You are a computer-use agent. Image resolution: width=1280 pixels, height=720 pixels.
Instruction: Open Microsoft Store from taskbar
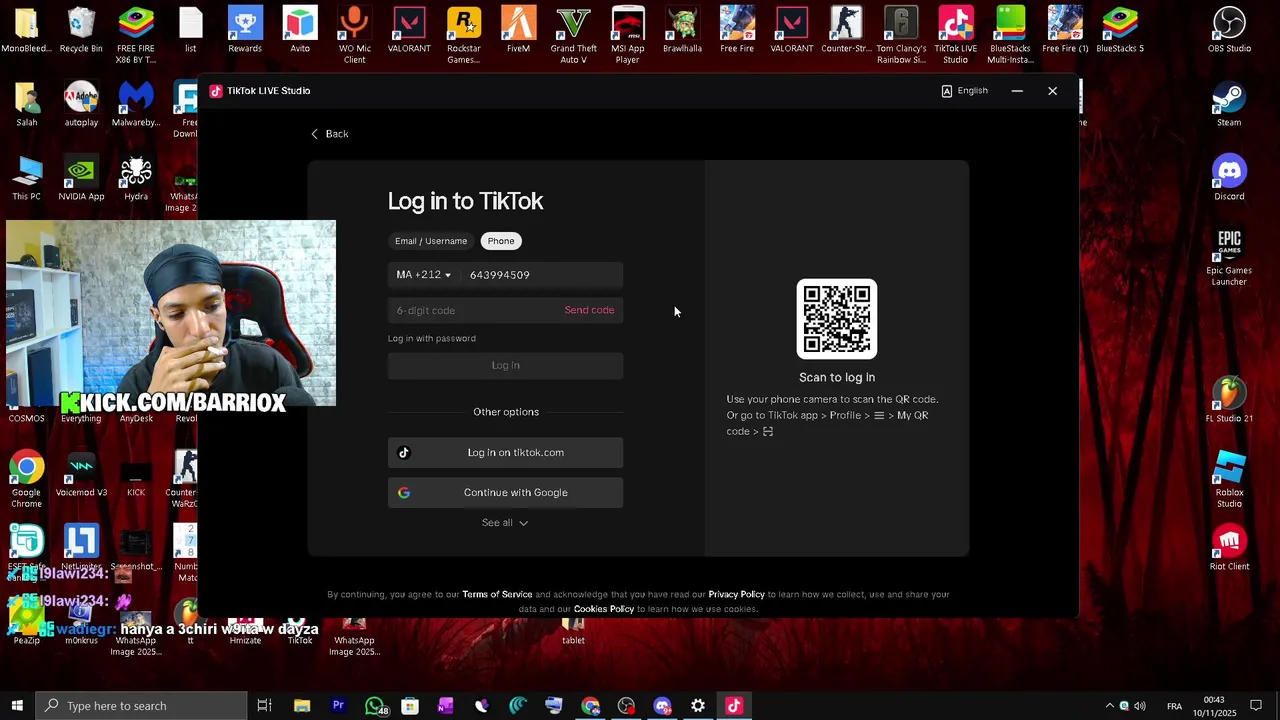click(410, 706)
